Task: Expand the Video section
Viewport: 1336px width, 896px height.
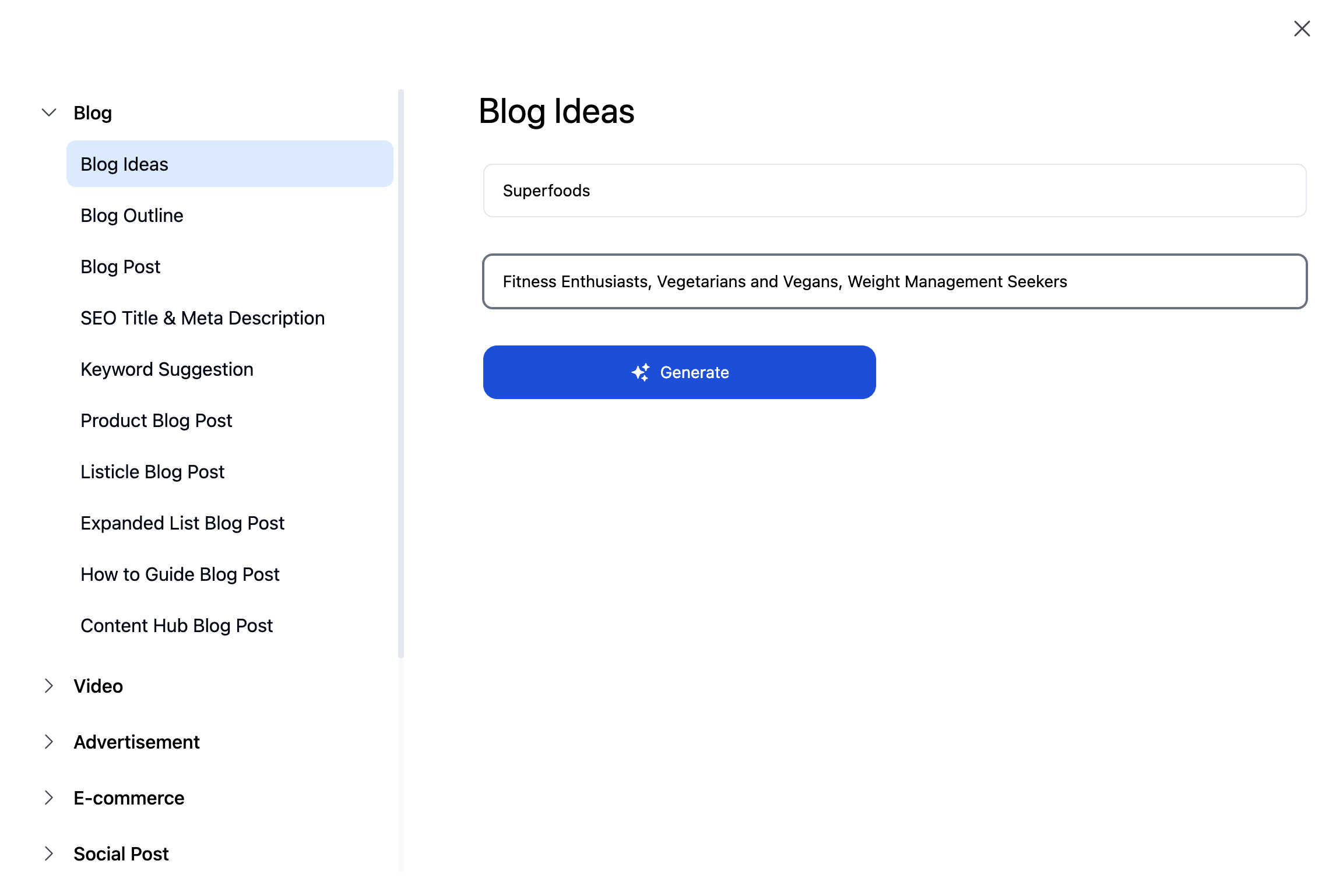Action: (x=98, y=685)
